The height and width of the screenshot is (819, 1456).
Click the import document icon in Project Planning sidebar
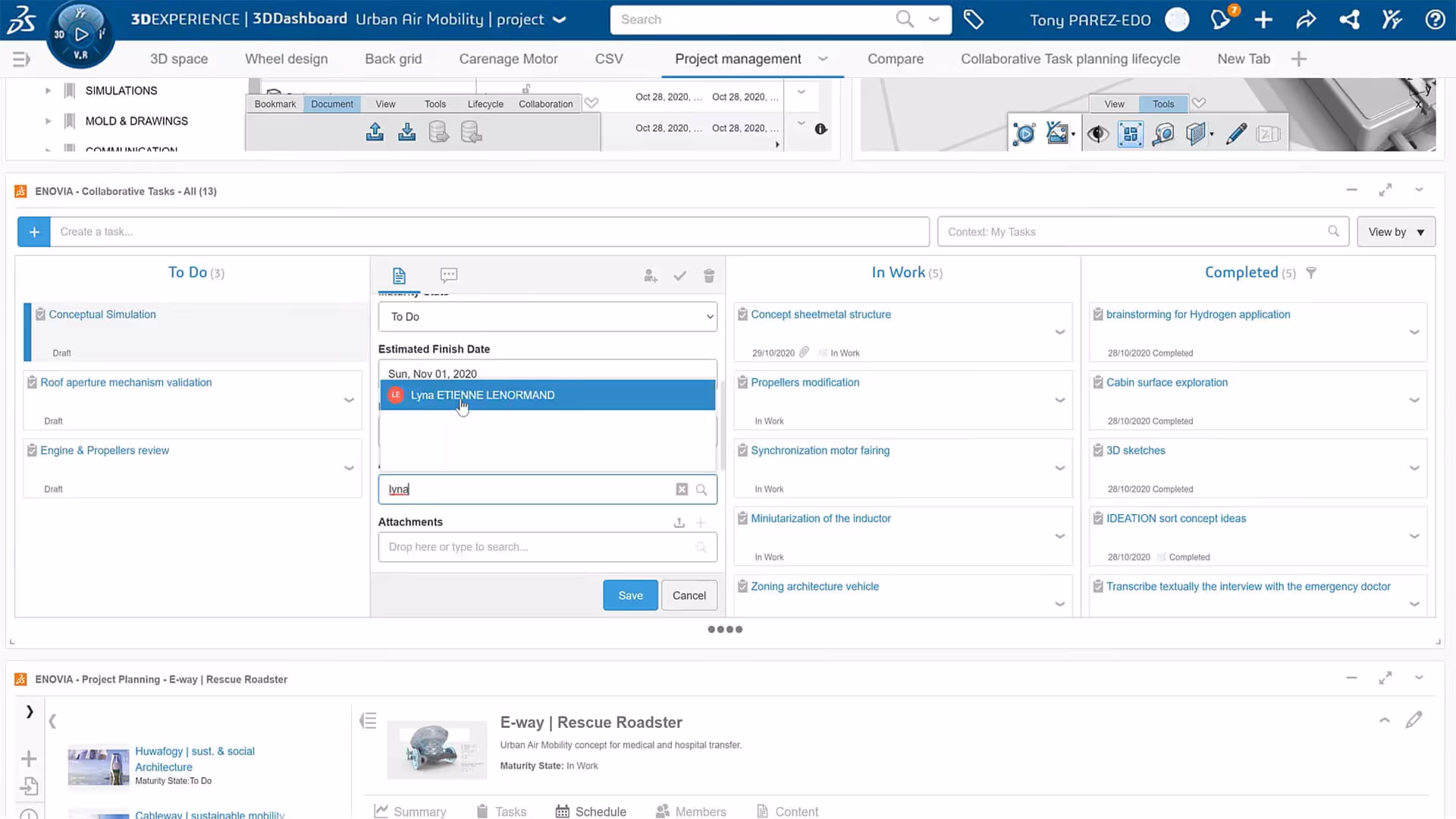coord(29,786)
